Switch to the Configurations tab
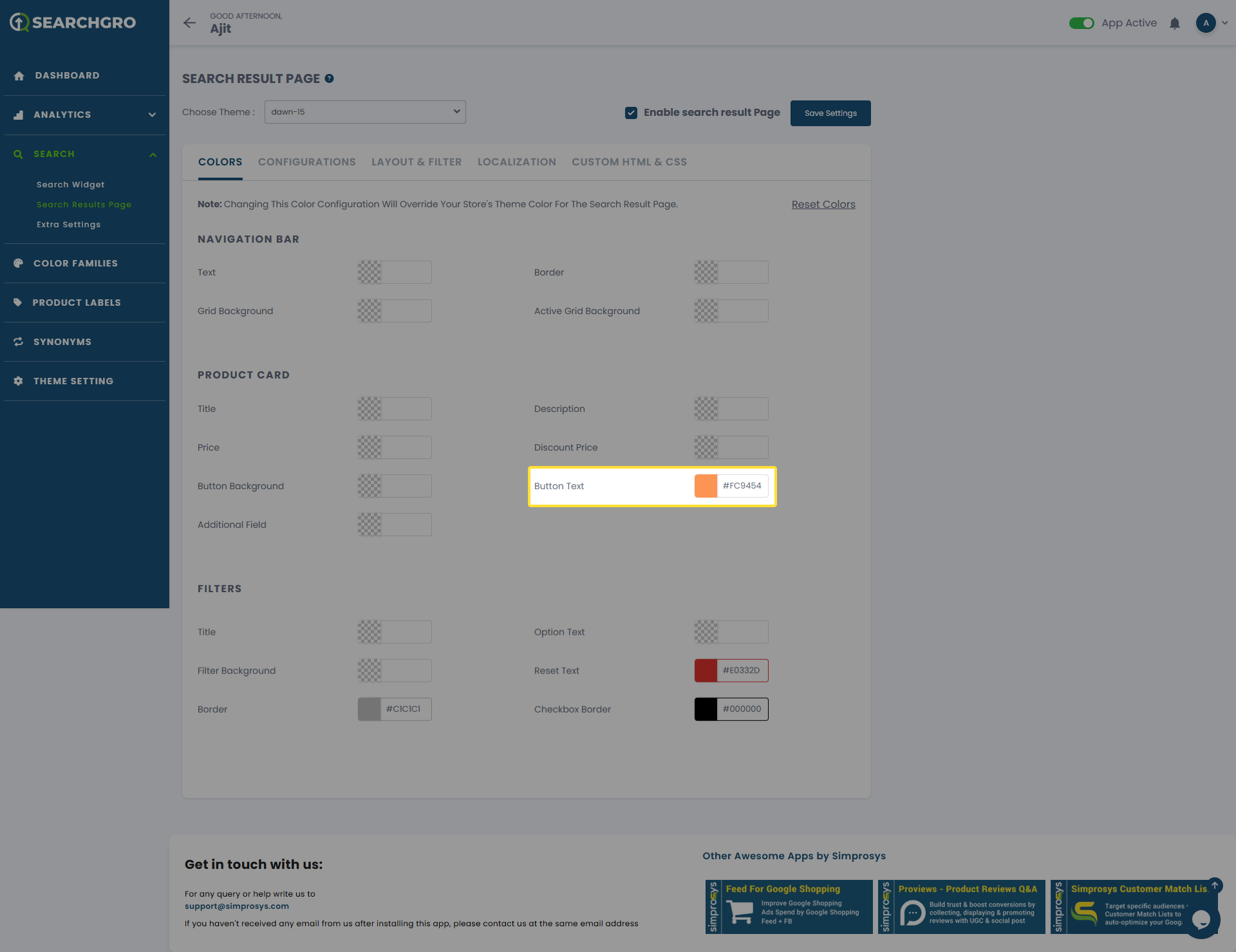This screenshot has width=1236, height=952. pyautogui.click(x=306, y=162)
